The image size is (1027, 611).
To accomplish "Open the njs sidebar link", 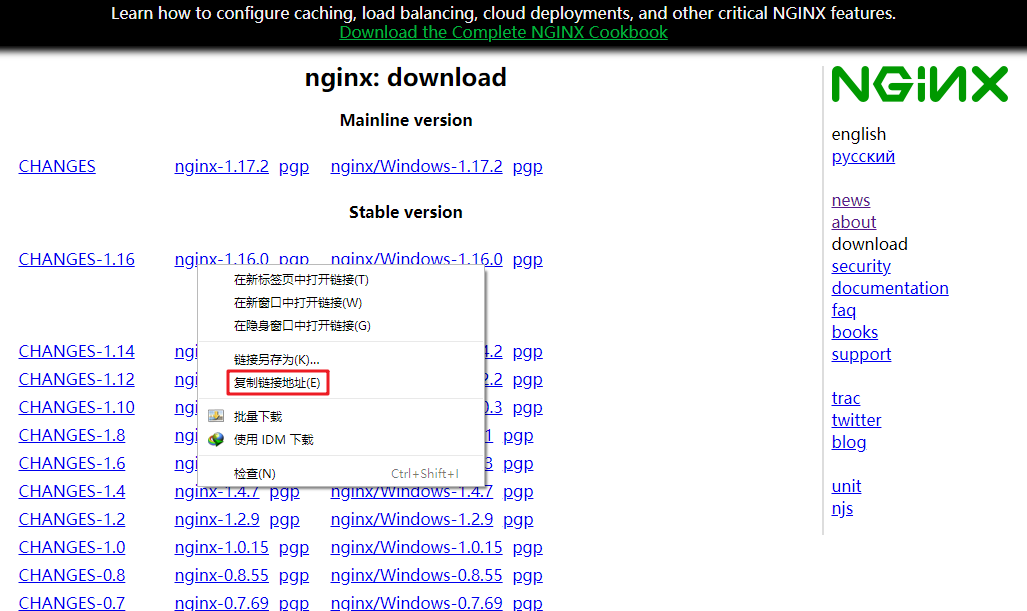I will pos(842,509).
